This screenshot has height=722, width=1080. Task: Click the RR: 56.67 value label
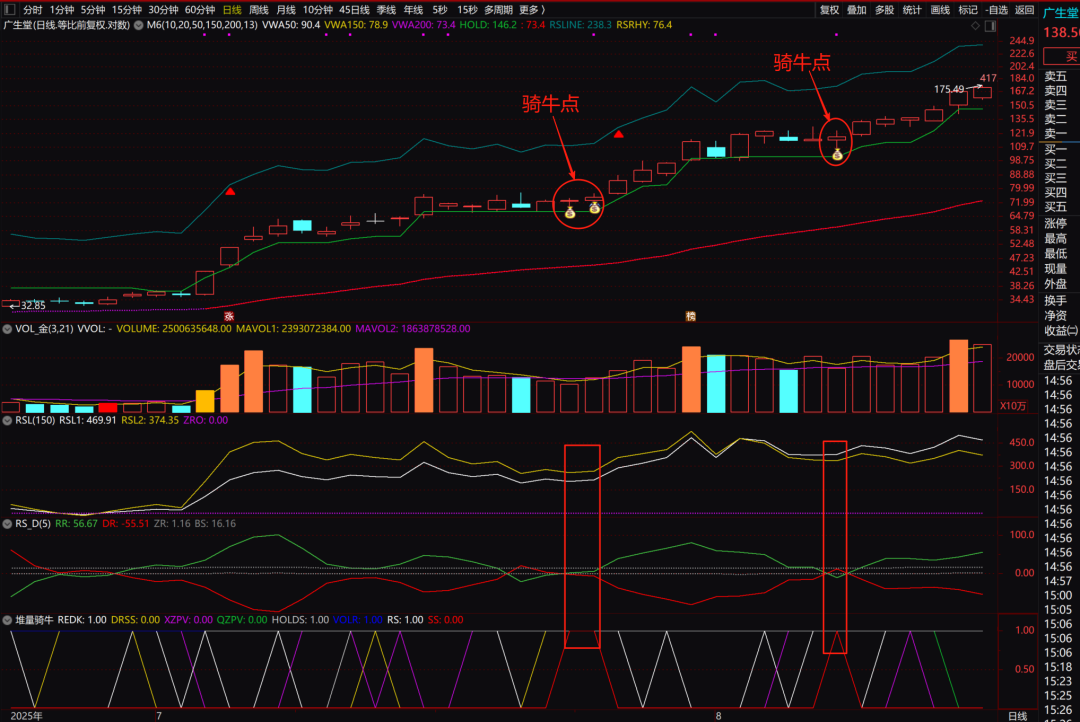pyautogui.click(x=76, y=524)
